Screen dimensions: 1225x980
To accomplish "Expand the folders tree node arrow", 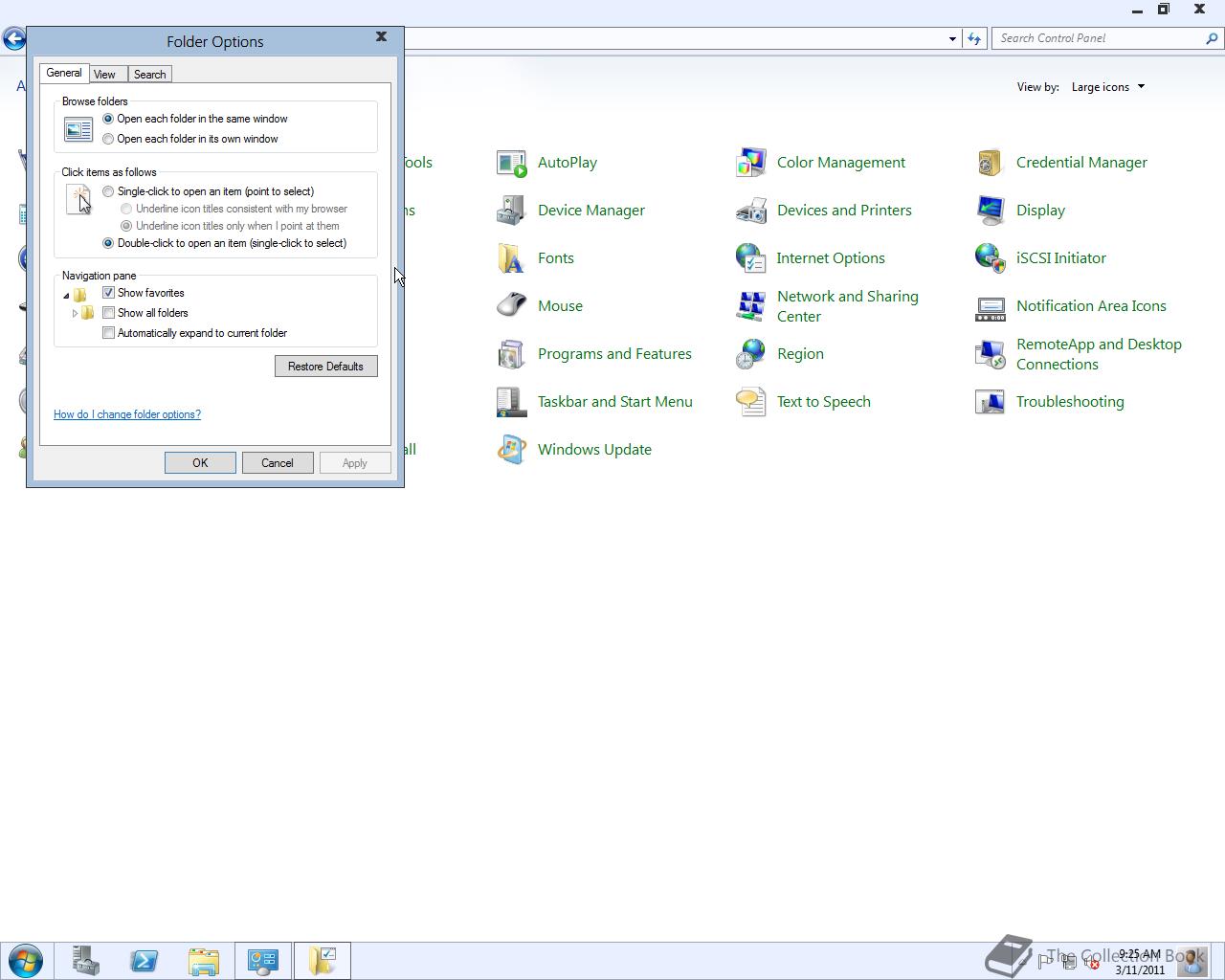I will coord(75,313).
